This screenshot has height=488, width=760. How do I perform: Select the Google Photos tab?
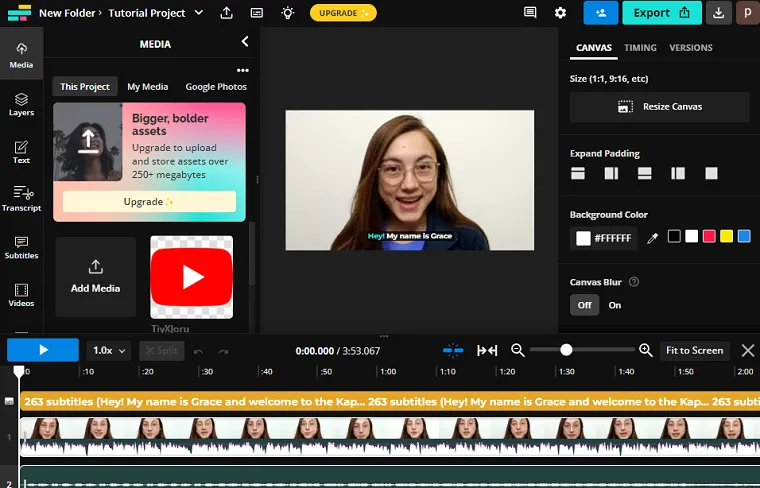pos(216,87)
